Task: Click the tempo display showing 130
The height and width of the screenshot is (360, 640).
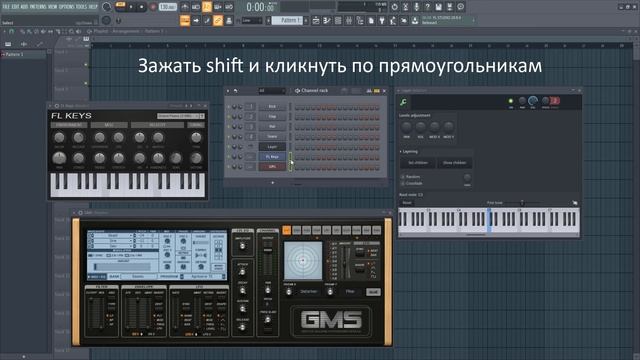Action: coord(167,7)
